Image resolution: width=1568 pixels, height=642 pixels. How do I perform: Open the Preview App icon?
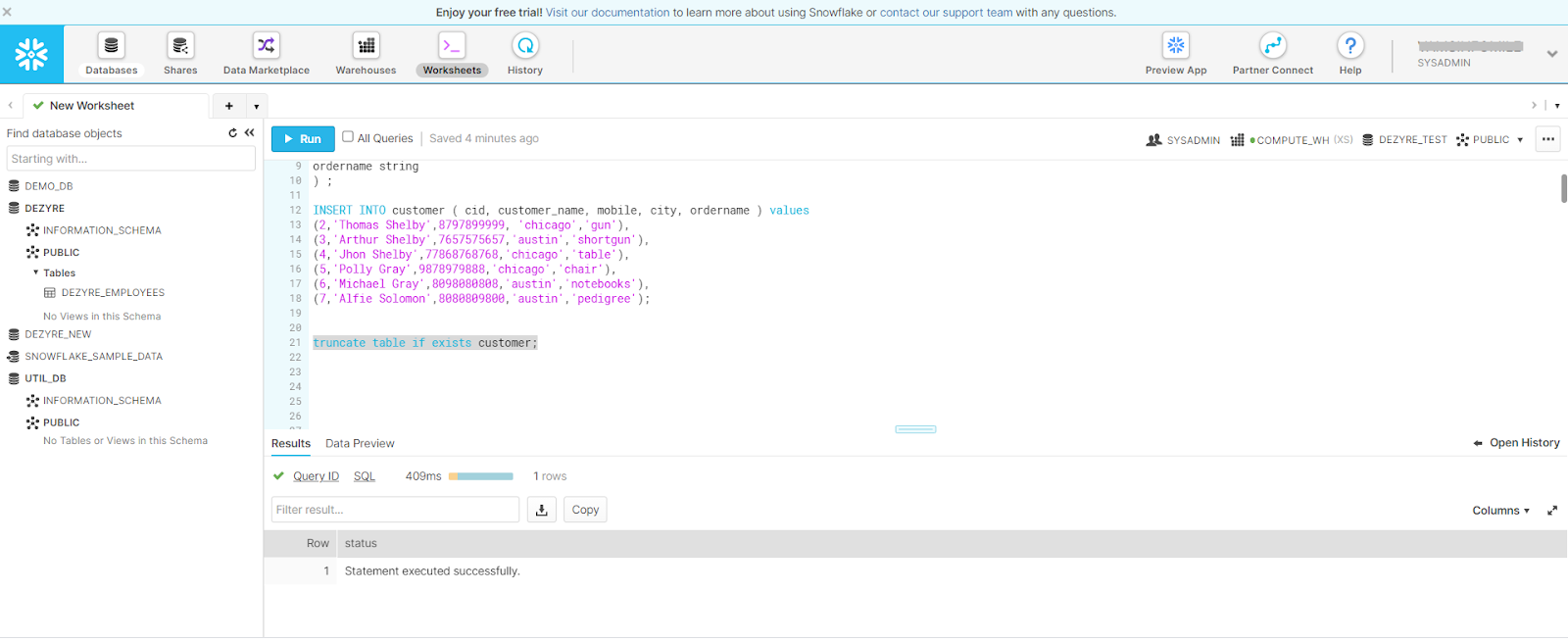point(1175,46)
